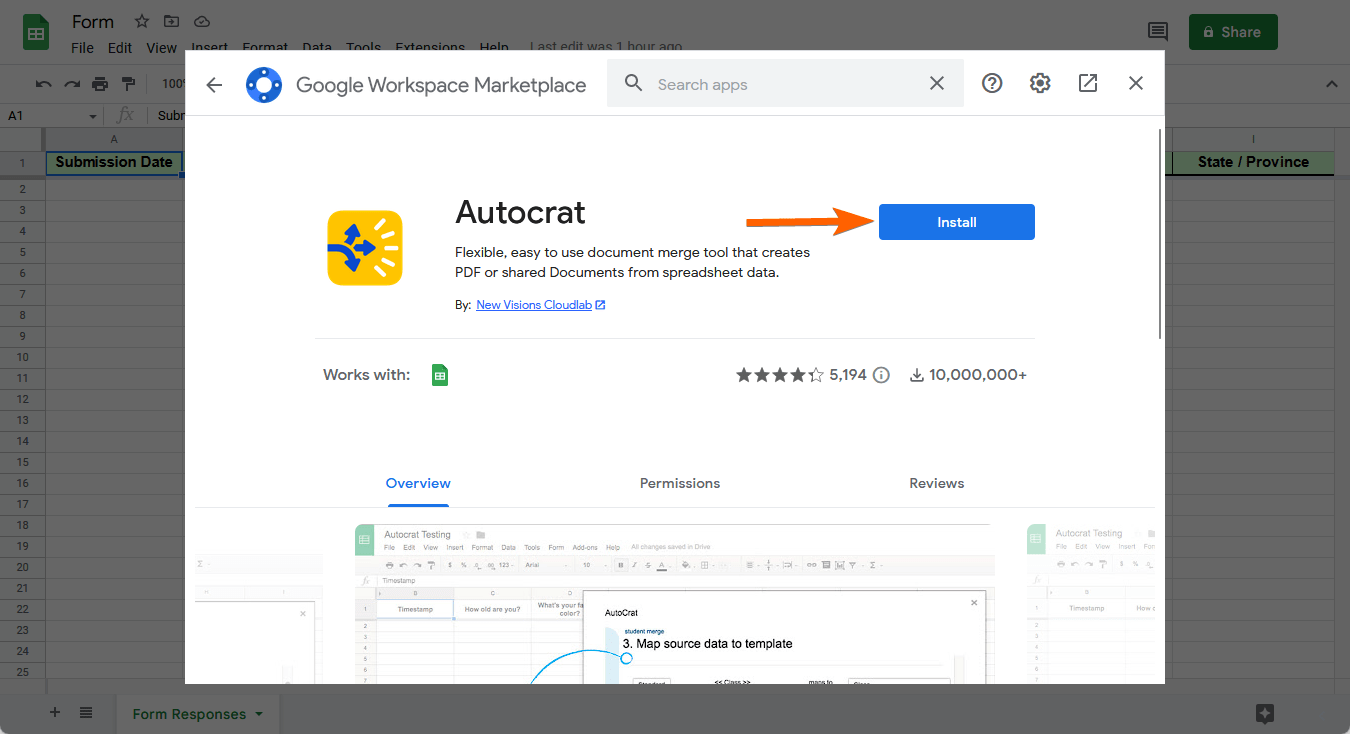The height and width of the screenshot is (734, 1350).
Task: Click the Form document title
Action: click(93, 21)
